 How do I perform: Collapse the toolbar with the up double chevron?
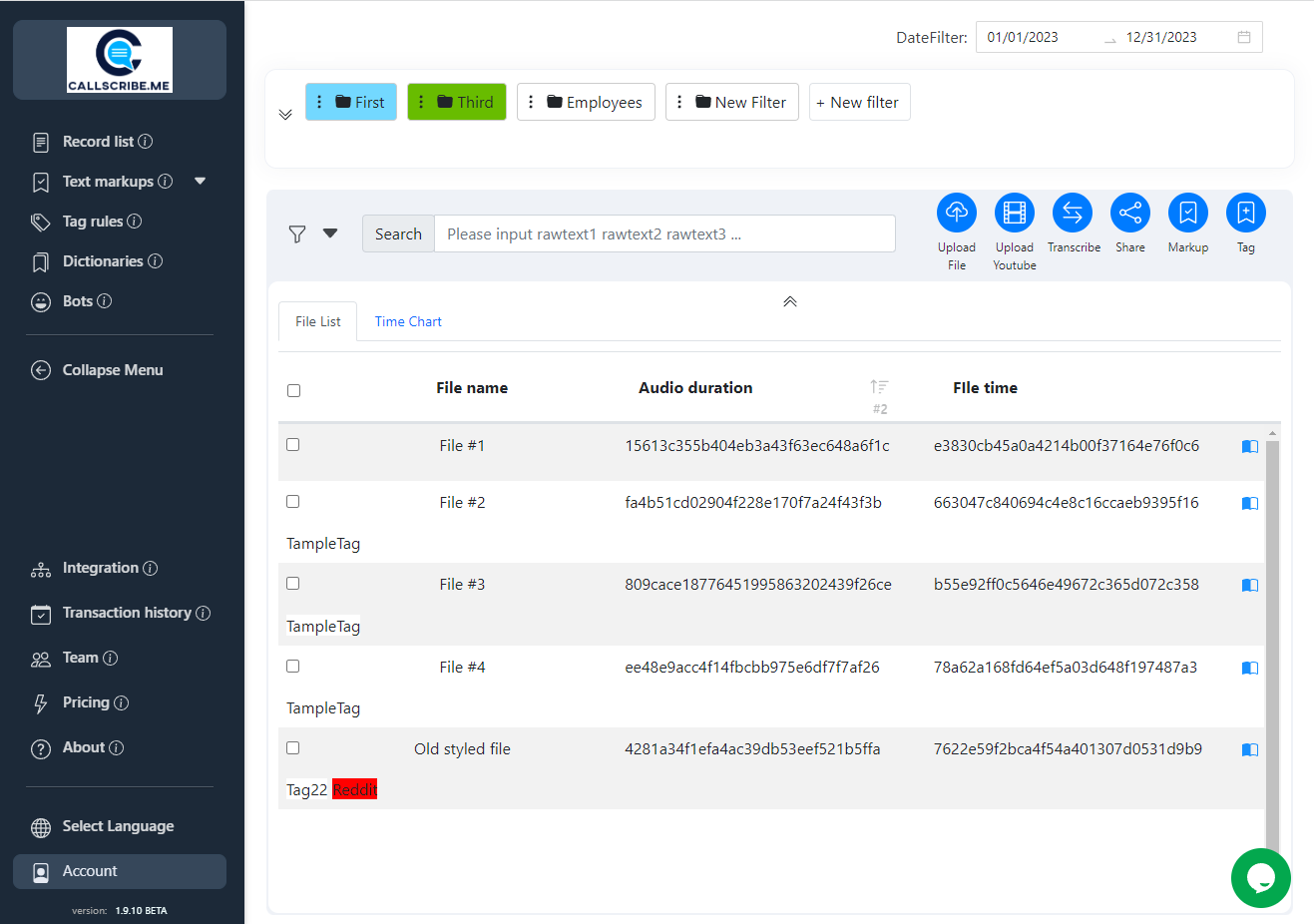coord(789,301)
